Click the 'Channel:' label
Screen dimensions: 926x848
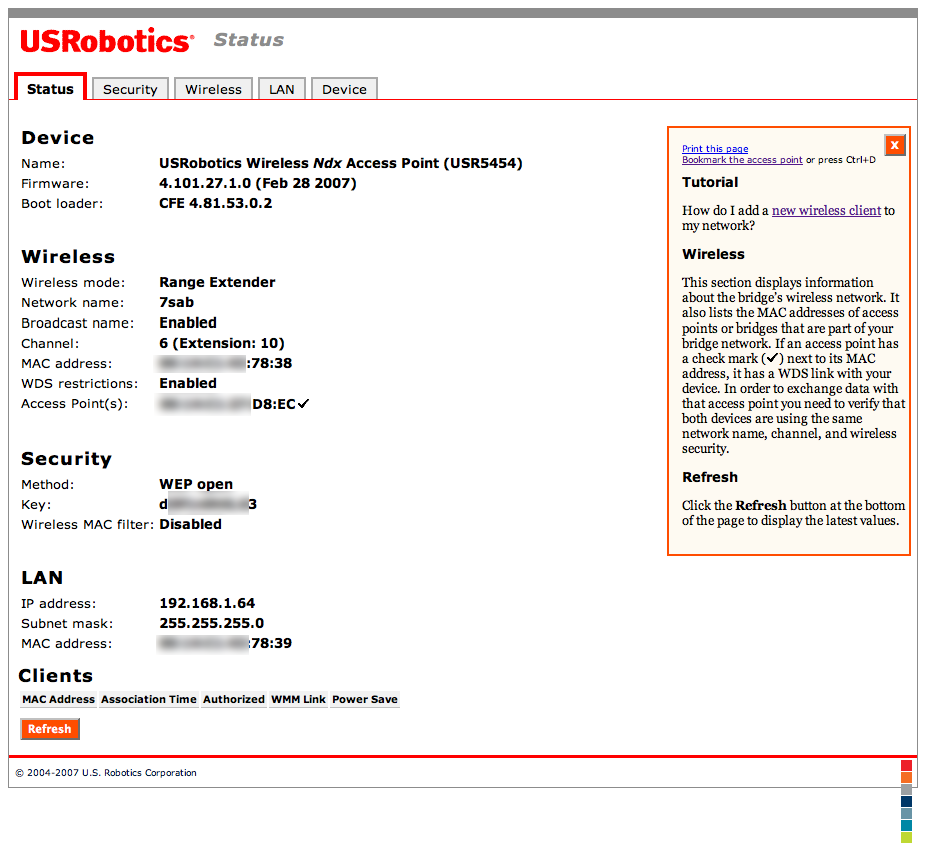coord(50,344)
